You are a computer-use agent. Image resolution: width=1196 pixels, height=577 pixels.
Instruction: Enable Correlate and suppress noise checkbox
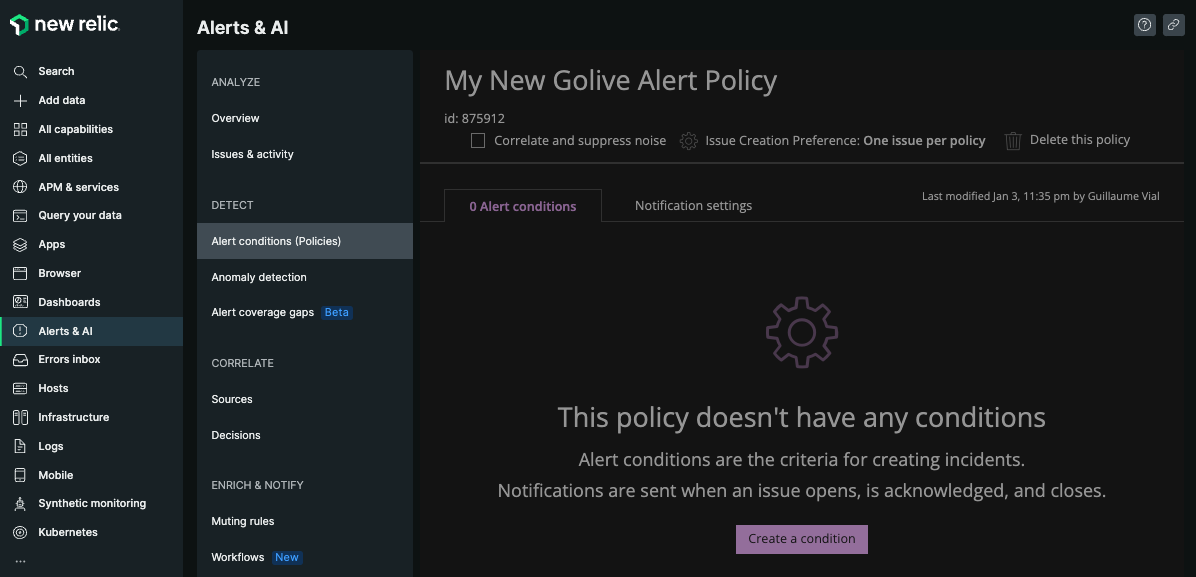click(478, 141)
